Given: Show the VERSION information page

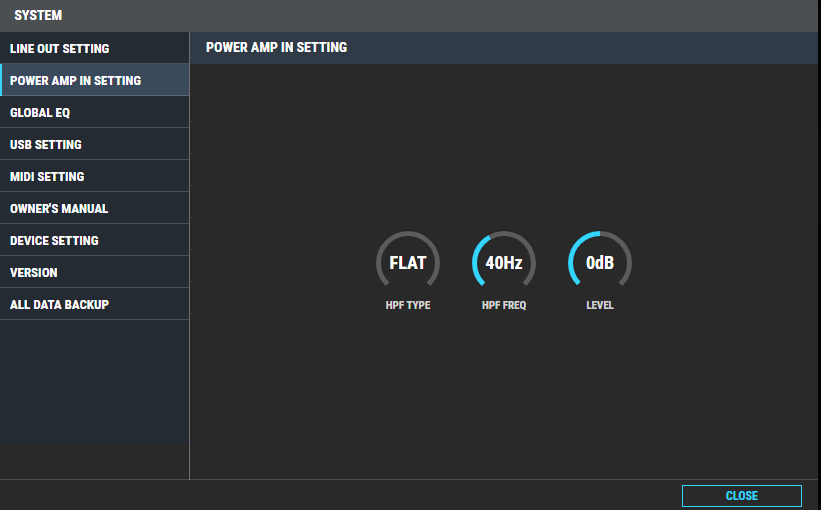Looking at the screenshot, I should (94, 272).
